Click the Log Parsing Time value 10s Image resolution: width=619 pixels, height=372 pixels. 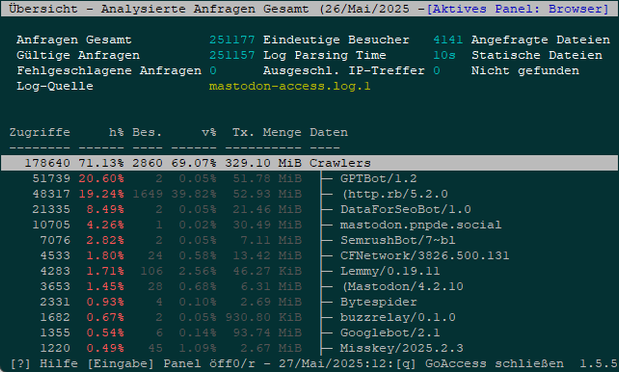(444, 55)
